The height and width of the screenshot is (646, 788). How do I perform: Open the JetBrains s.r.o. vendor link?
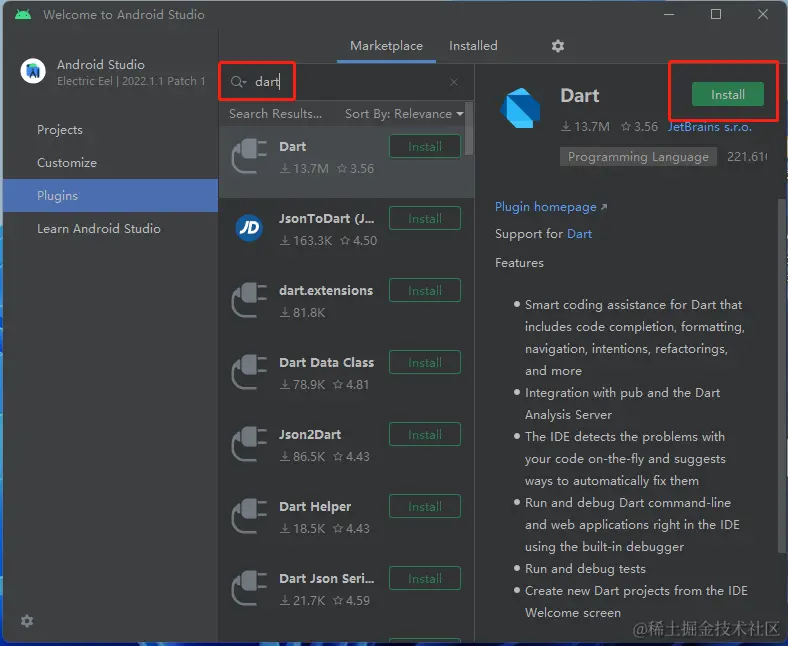click(x=710, y=127)
